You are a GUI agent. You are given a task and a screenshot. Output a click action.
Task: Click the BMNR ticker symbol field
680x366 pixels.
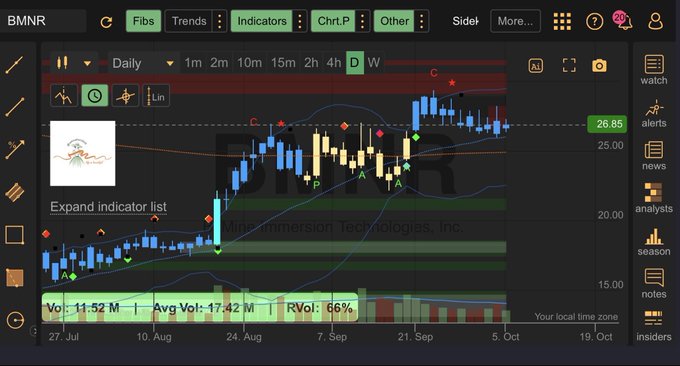(43, 21)
